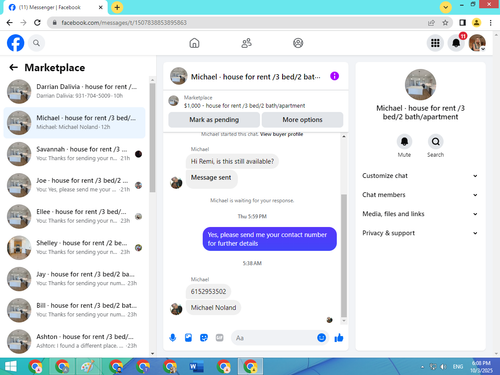Viewport: 500px width, 375px height.
Task: Open the $1,000 Marketplace listing link
Action: pos(244,106)
